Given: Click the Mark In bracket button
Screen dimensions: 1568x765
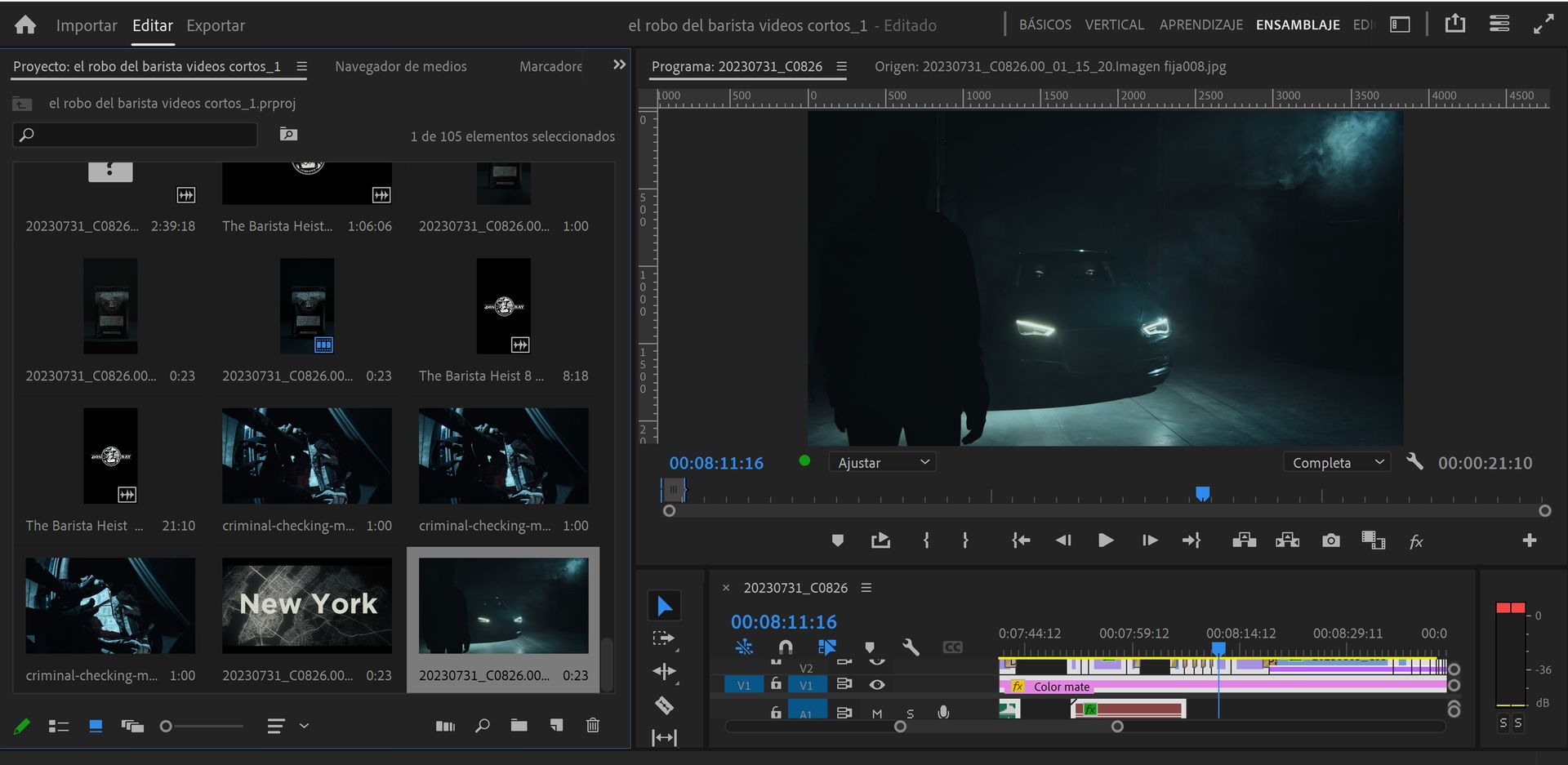Looking at the screenshot, I should pyautogui.click(x=925, y=540).
